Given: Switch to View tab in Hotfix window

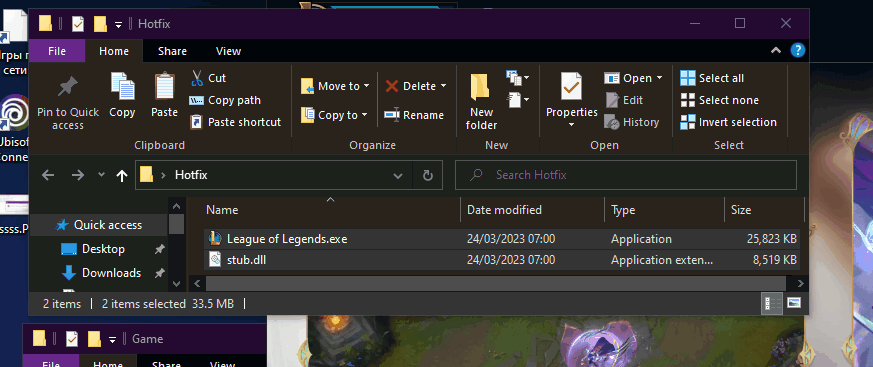Looking at the screenshot, I should pyautogui.click(x=228, y=51).
